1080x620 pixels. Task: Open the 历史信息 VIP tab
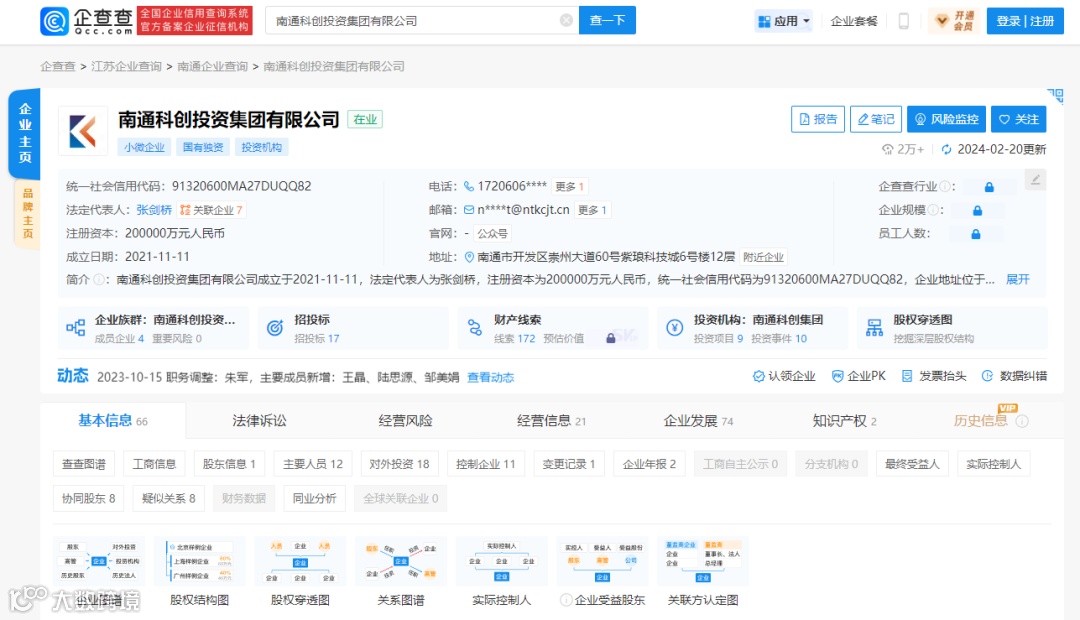(981, 420)
